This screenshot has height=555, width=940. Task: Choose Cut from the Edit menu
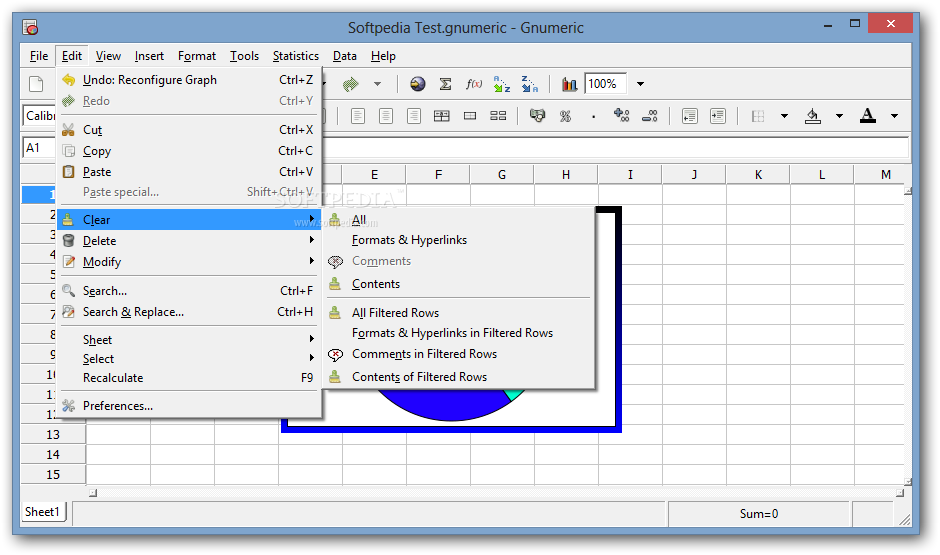pyautogui.click(x=189, y=129)
